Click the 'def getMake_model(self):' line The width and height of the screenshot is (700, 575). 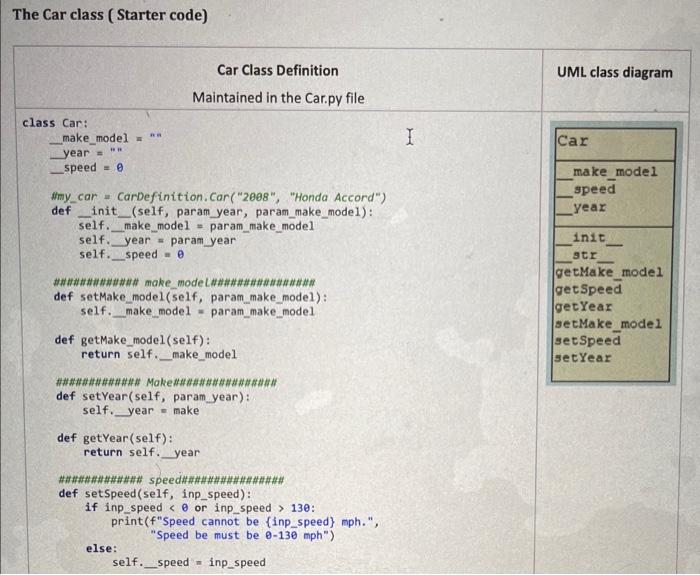pos(133,340)
